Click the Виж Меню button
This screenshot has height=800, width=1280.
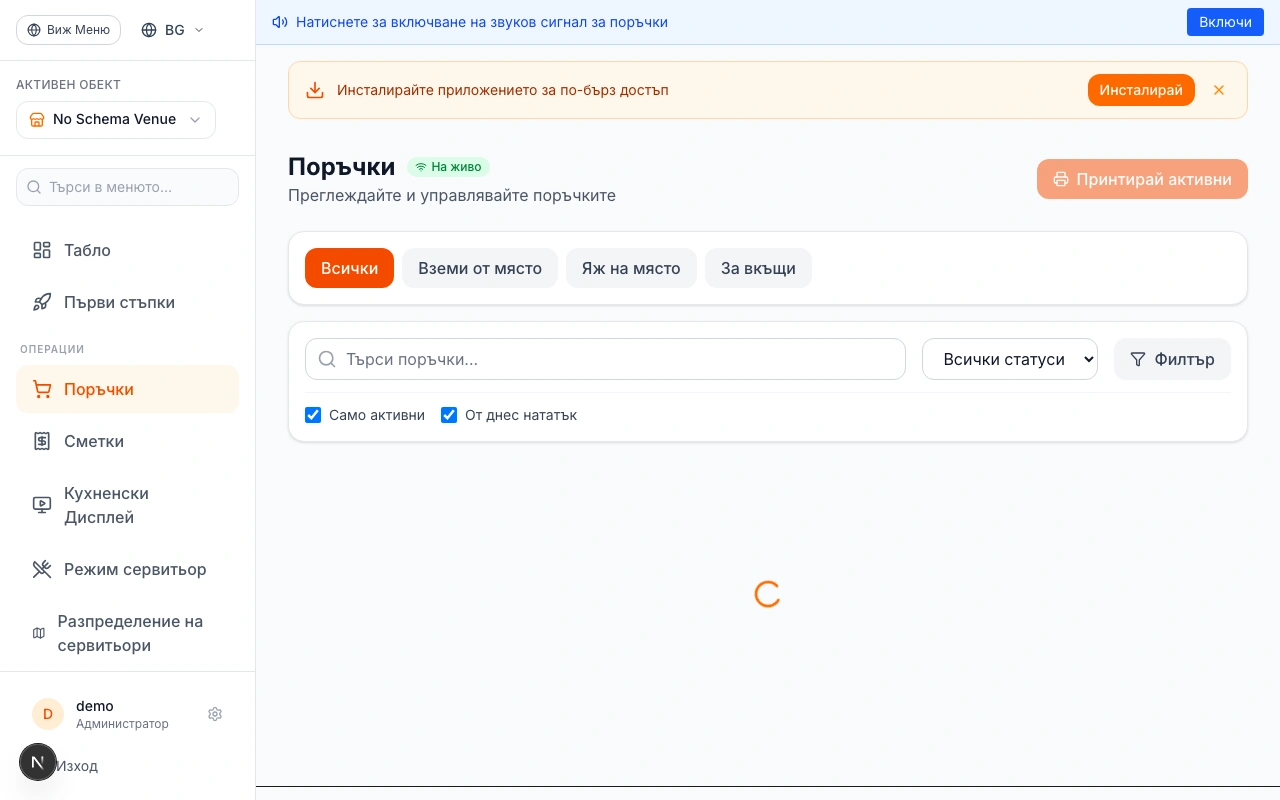(x=68, y=30)
